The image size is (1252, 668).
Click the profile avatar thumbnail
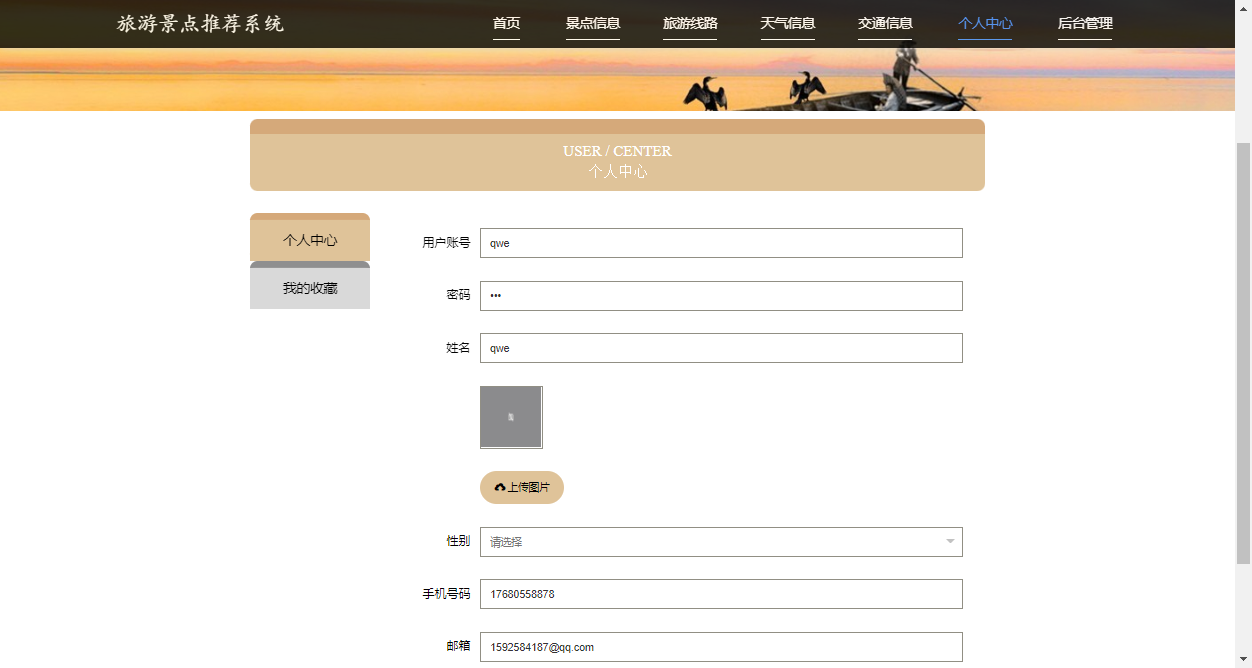[x=511, y=417]
